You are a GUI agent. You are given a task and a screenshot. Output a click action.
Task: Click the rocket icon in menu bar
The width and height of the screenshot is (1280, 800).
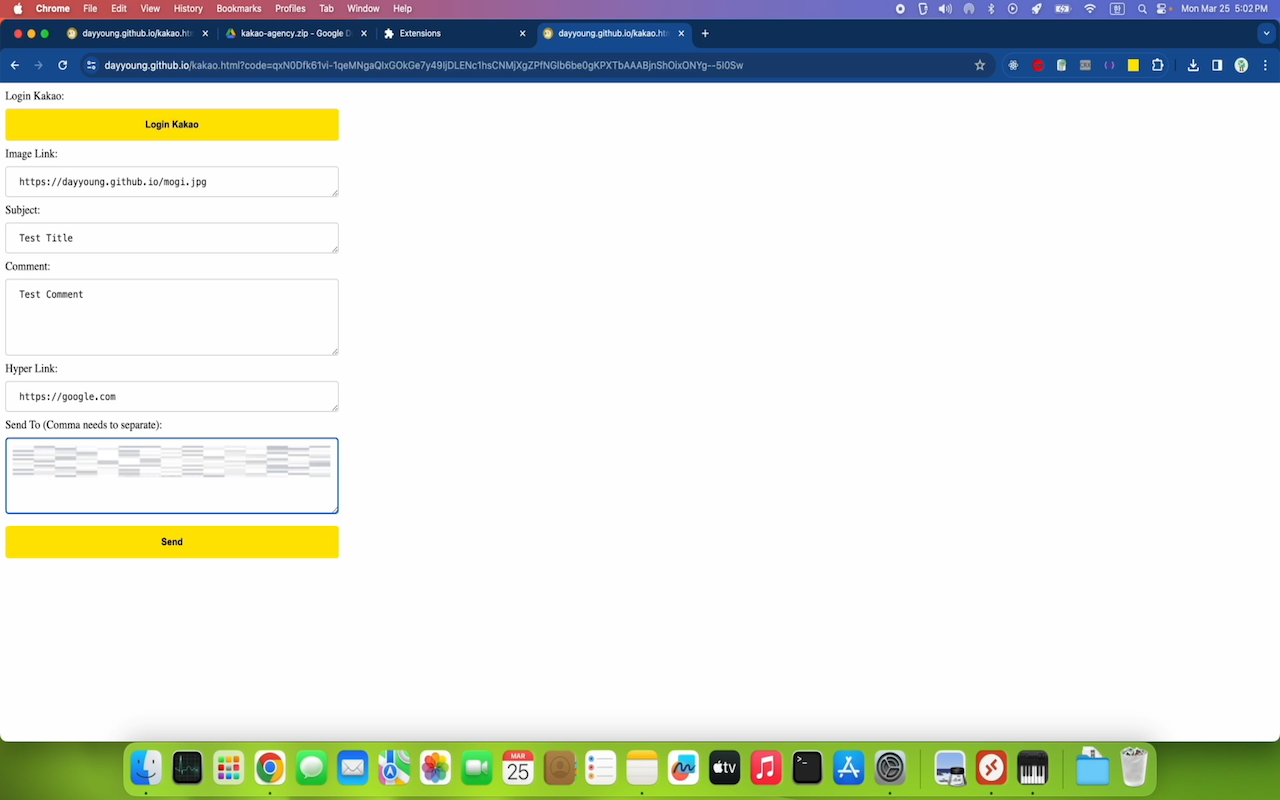[1036, 8]
